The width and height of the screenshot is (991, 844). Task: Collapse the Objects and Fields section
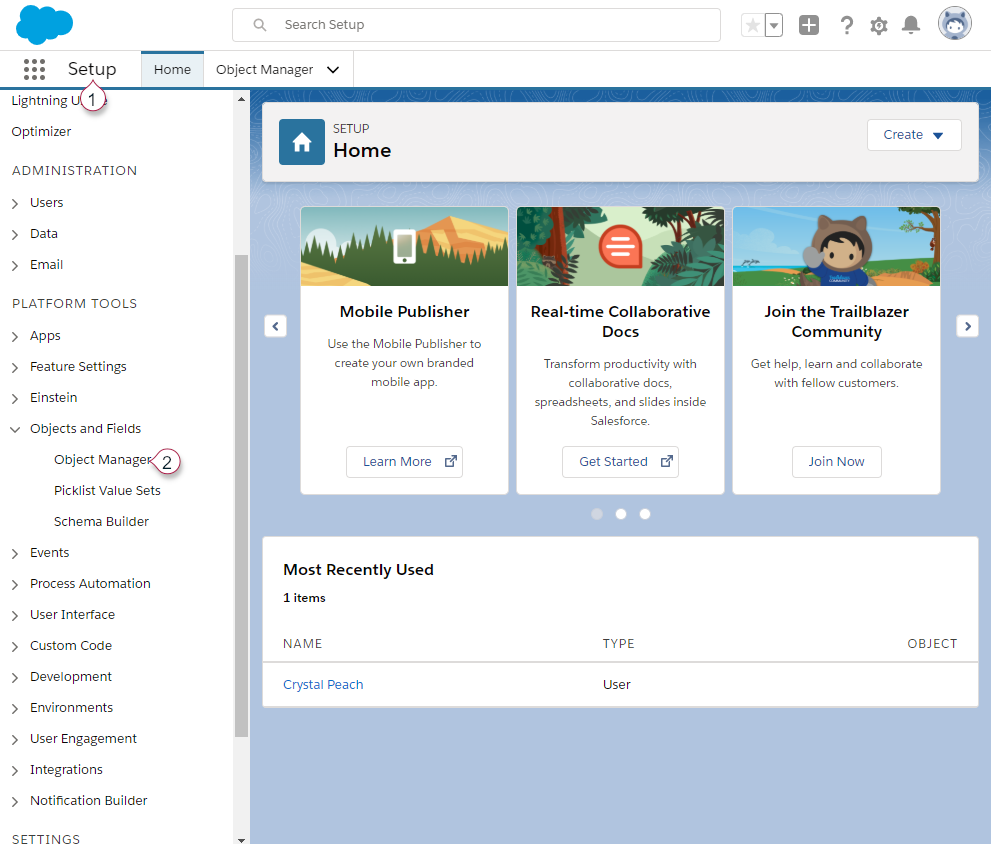(x=15, y=429)
